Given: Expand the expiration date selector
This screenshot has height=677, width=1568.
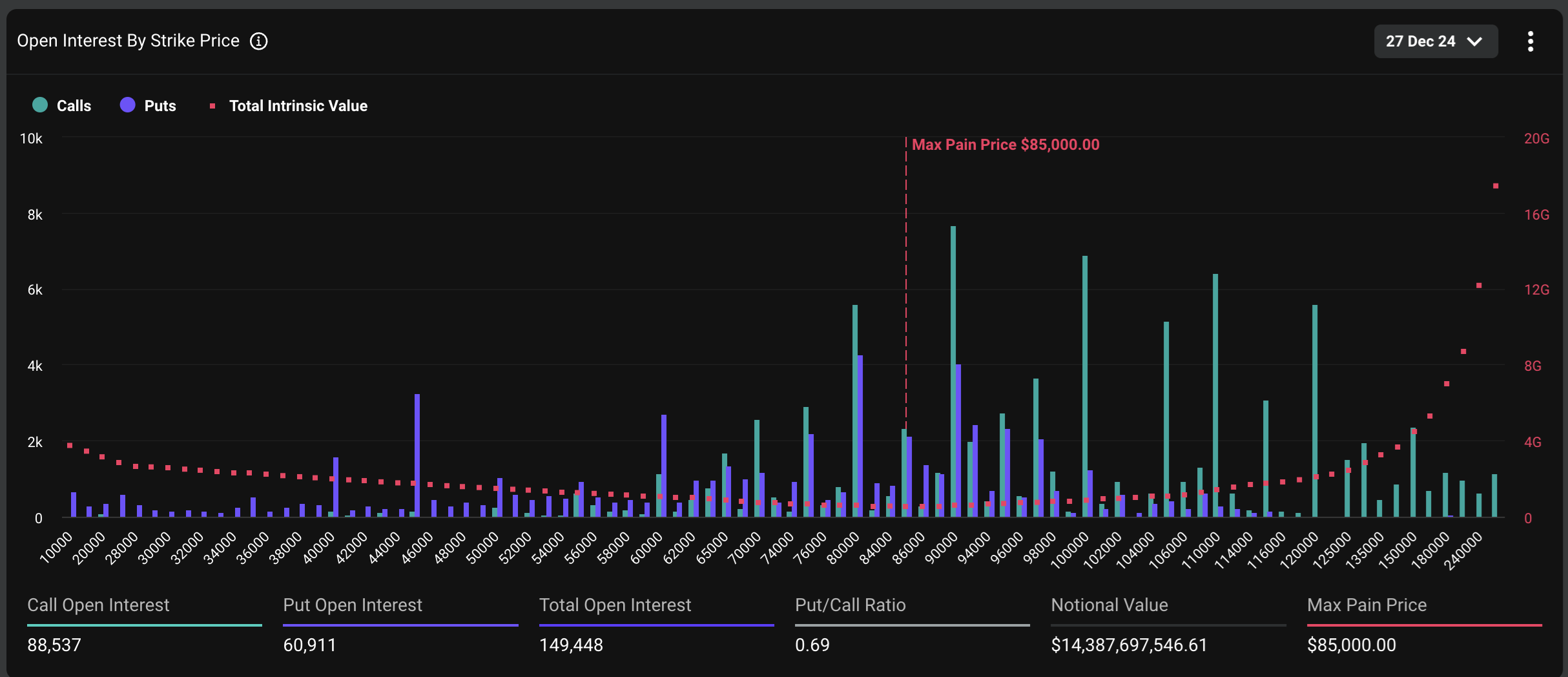Looking at the screenshot, I should pyautogui.click(x=1436, y=41).
